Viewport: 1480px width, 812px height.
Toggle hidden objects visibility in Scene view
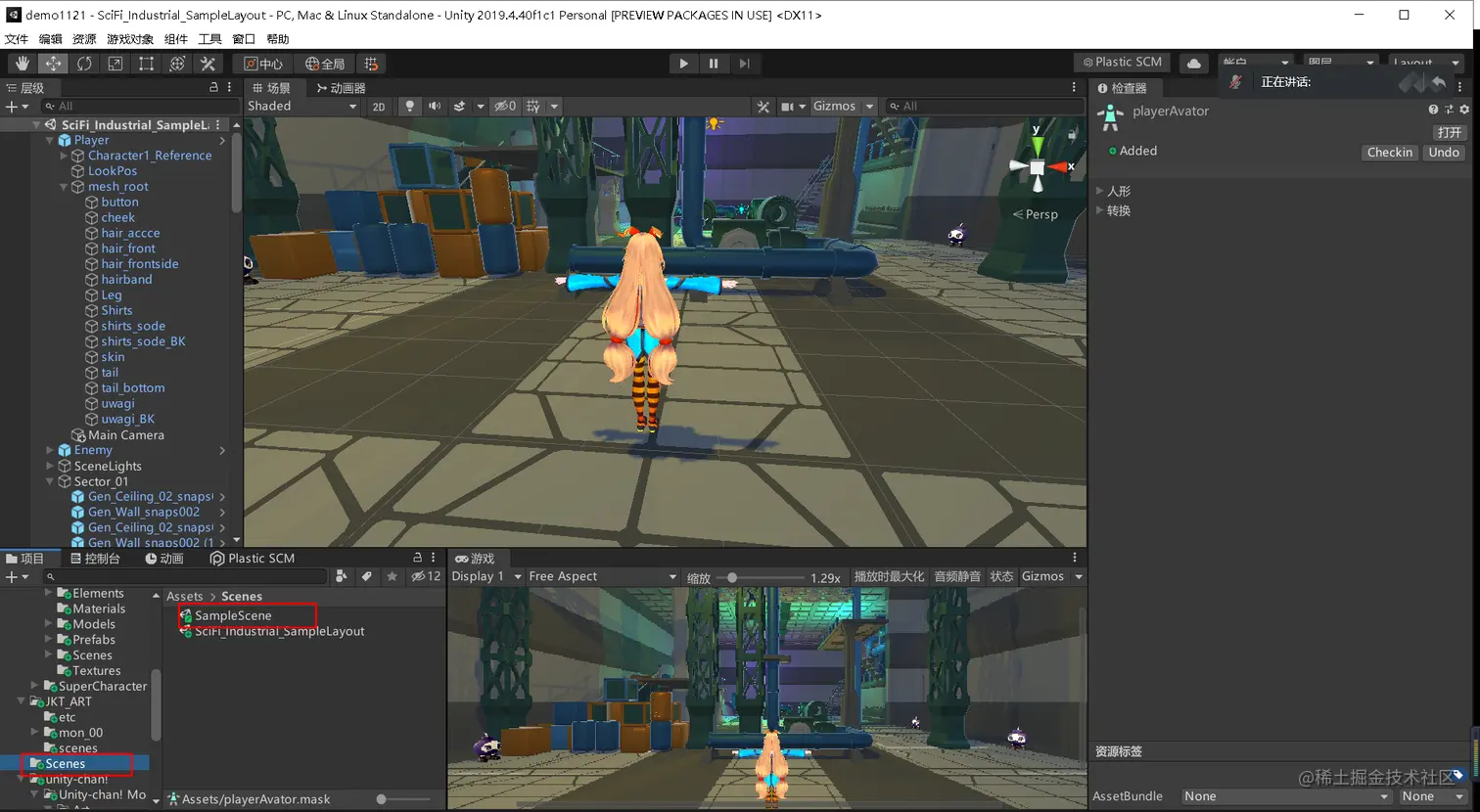tap(505, 106)
